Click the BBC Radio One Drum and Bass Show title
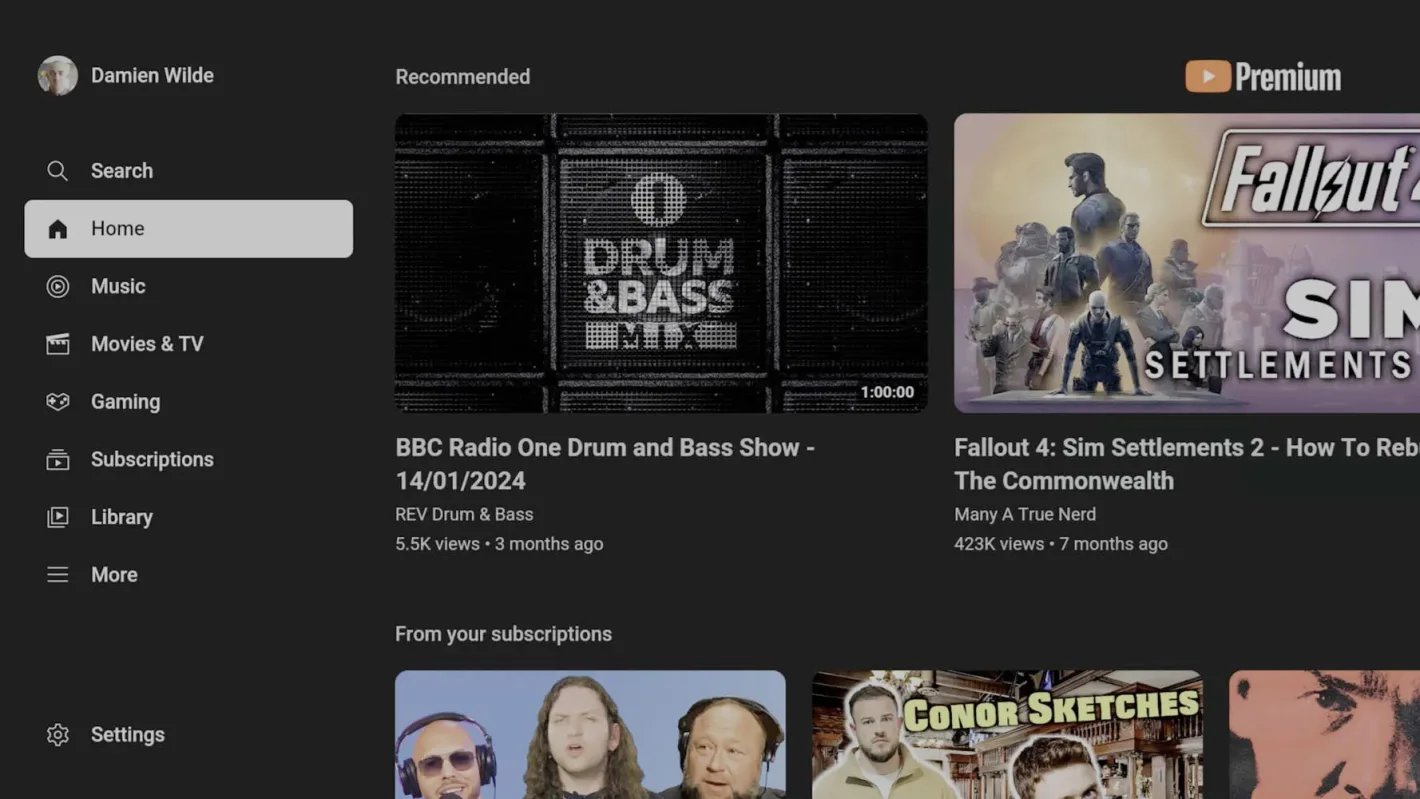This screenshot has height=799, width=1420. point(604,464)
